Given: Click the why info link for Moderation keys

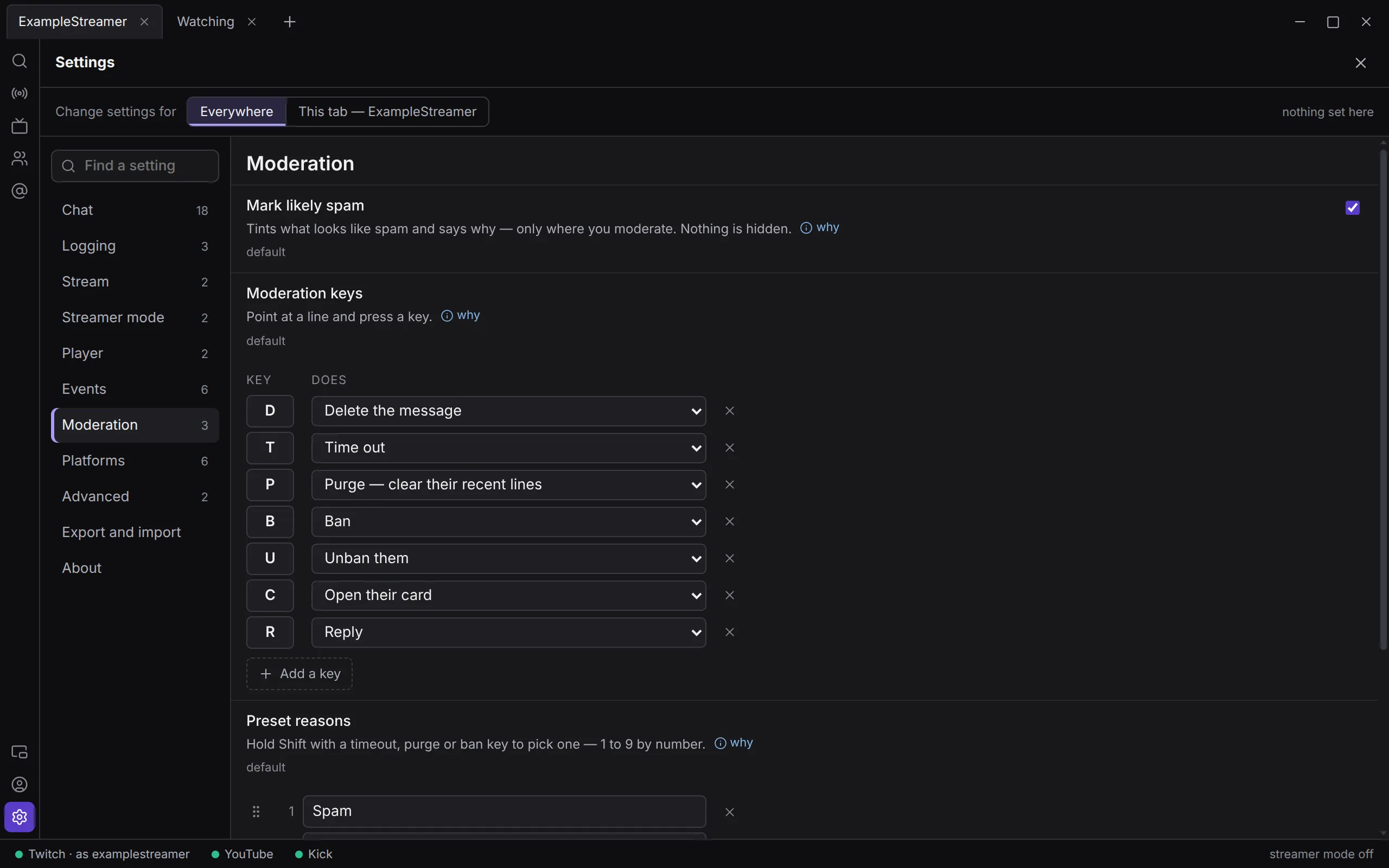Looking at the screenshot, I should click(x=460, y=316).
